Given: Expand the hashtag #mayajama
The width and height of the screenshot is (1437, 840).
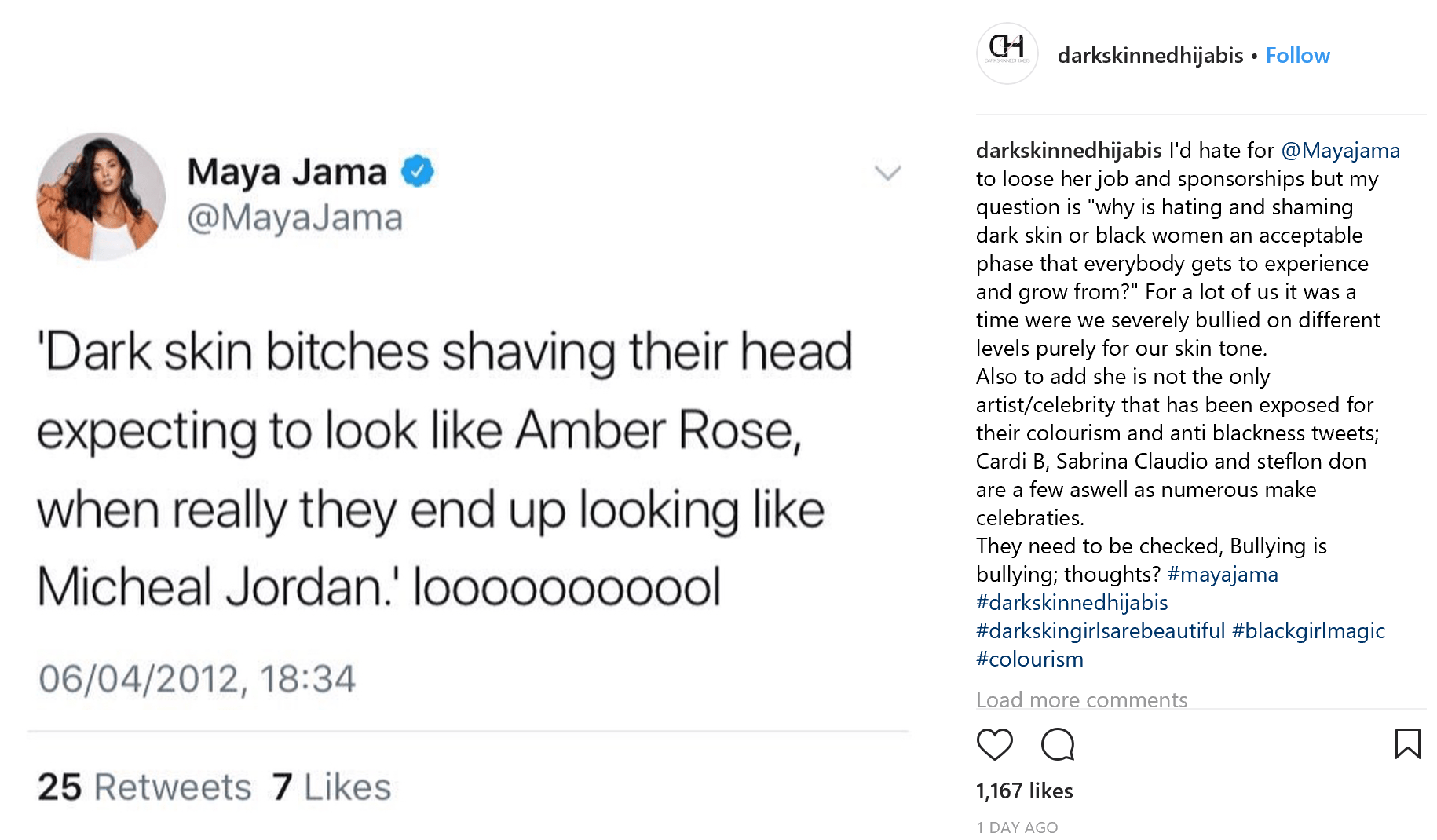Looking at the screenshot, I should [1223, 574].
